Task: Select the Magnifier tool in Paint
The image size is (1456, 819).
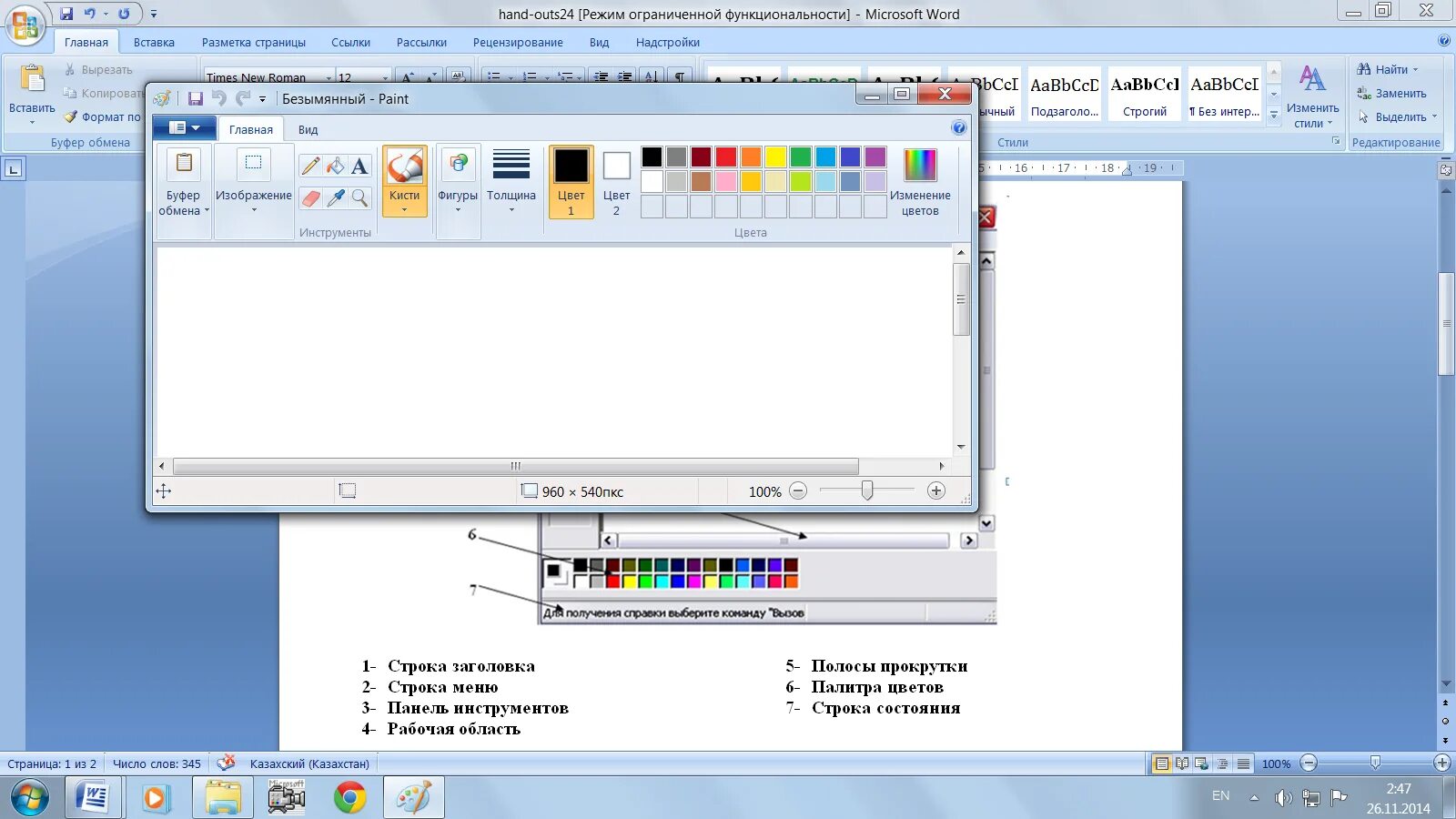Action: 360,197
